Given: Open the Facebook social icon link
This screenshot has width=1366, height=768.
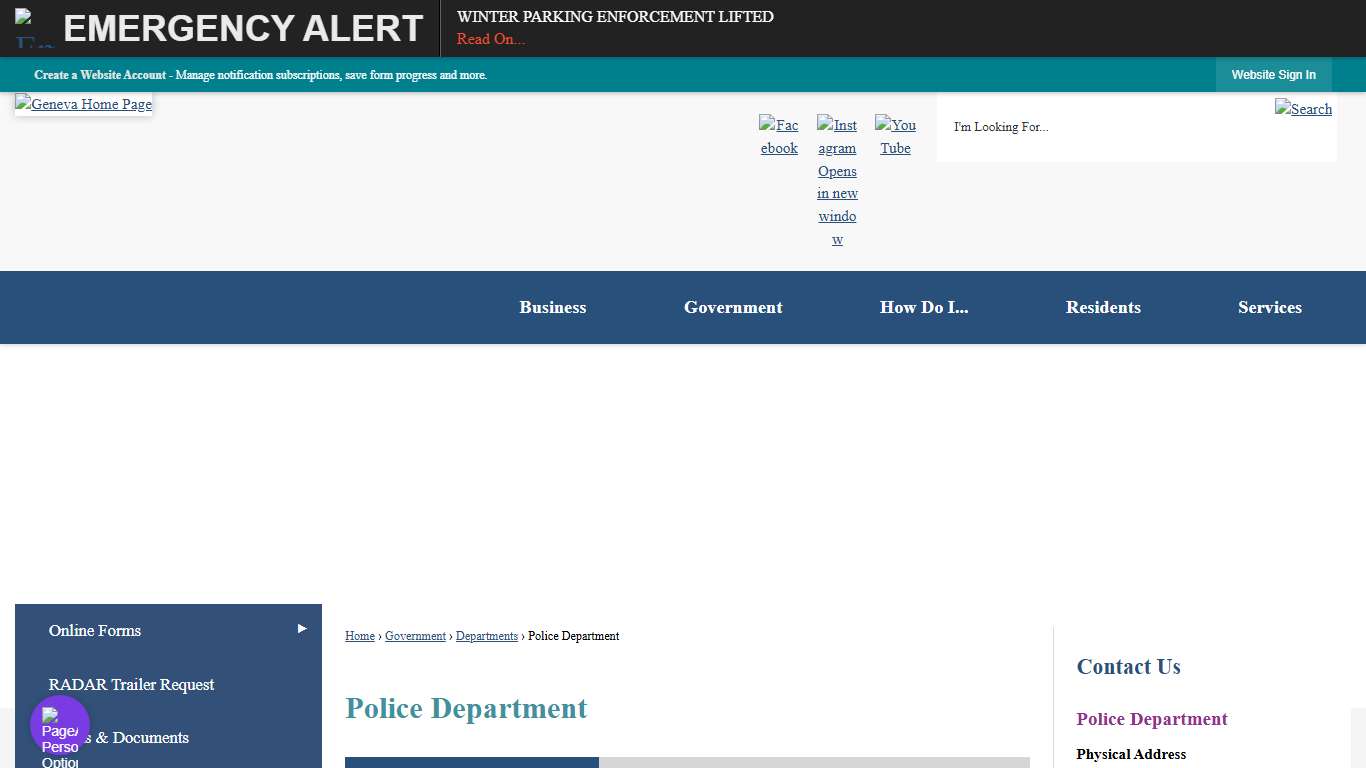Looking at the screenshot, I should tap(779, 136).
